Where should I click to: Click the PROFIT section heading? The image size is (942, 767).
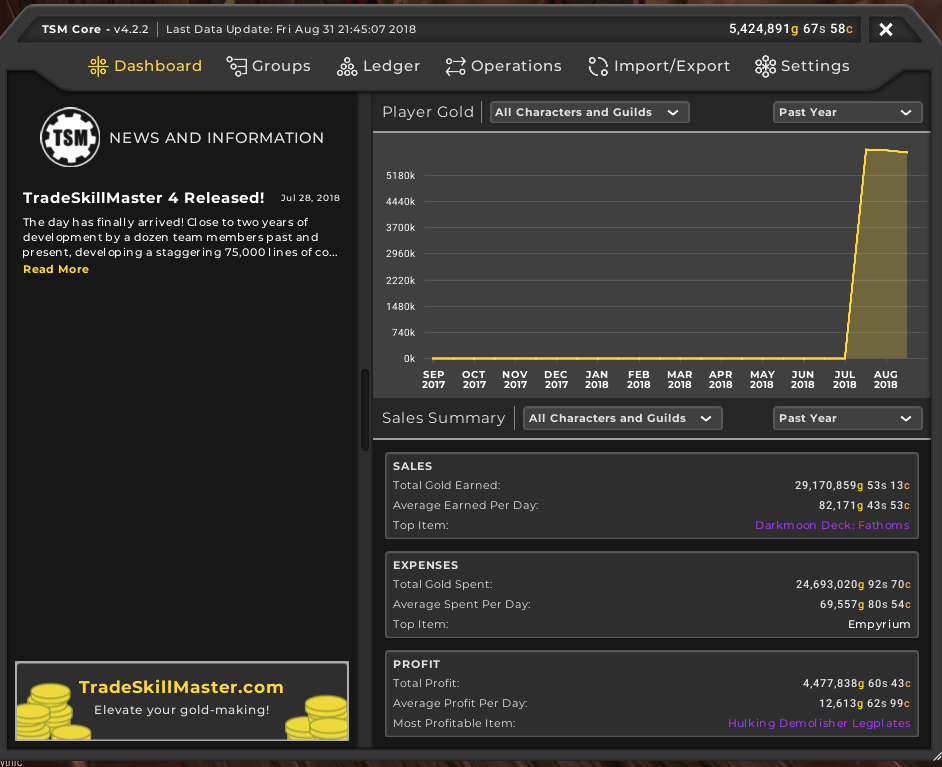[x=416, y=664]
